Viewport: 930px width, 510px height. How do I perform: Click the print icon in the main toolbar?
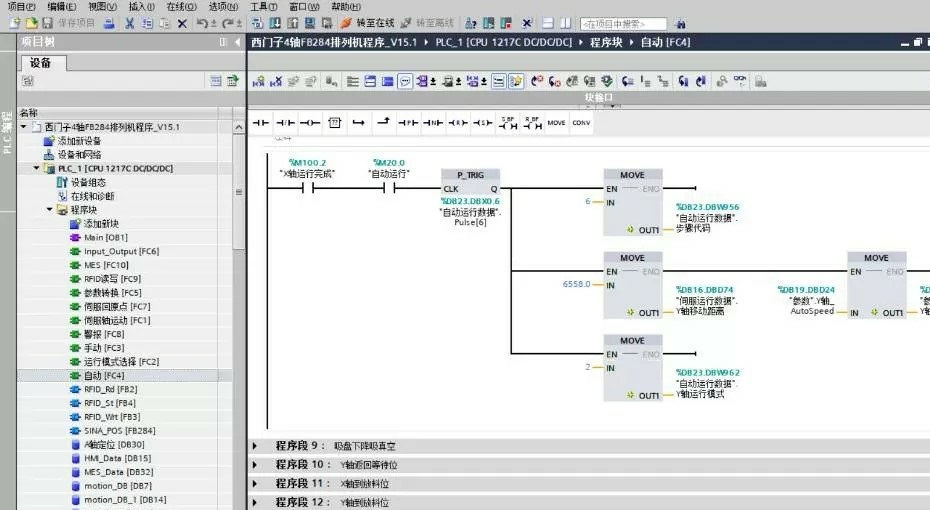(x=109, y=23)
